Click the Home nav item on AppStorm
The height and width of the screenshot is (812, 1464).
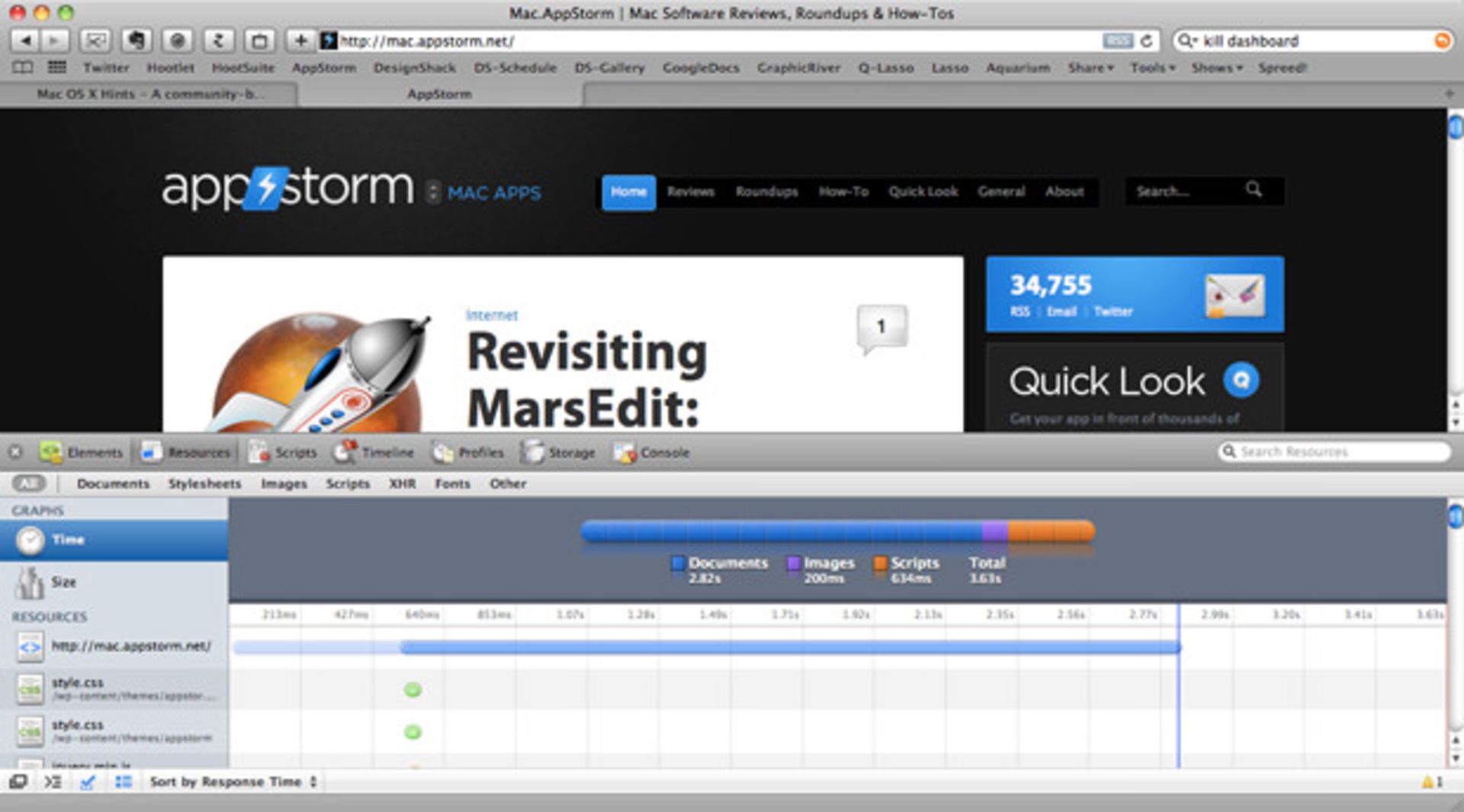tap(628, 192)
